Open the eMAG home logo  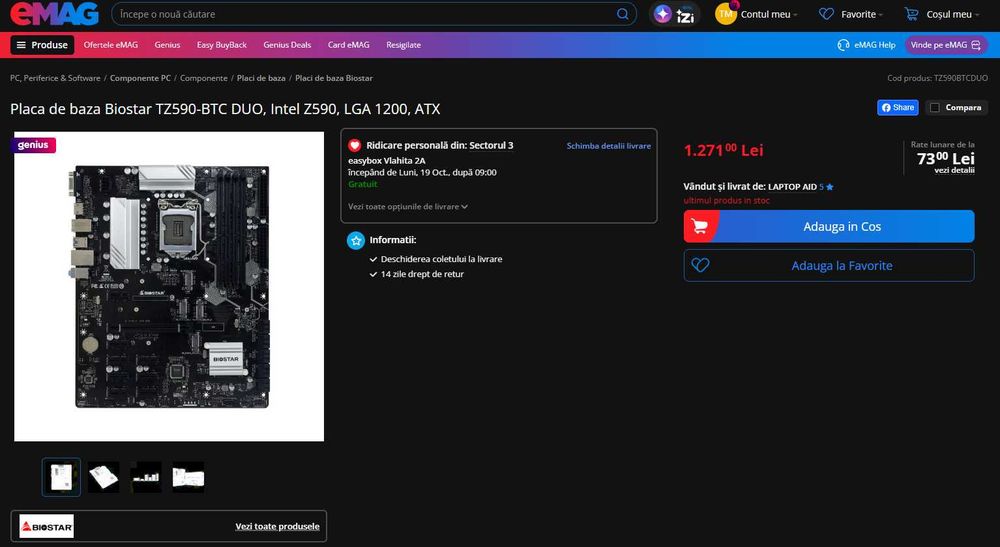tap(54, 13)
